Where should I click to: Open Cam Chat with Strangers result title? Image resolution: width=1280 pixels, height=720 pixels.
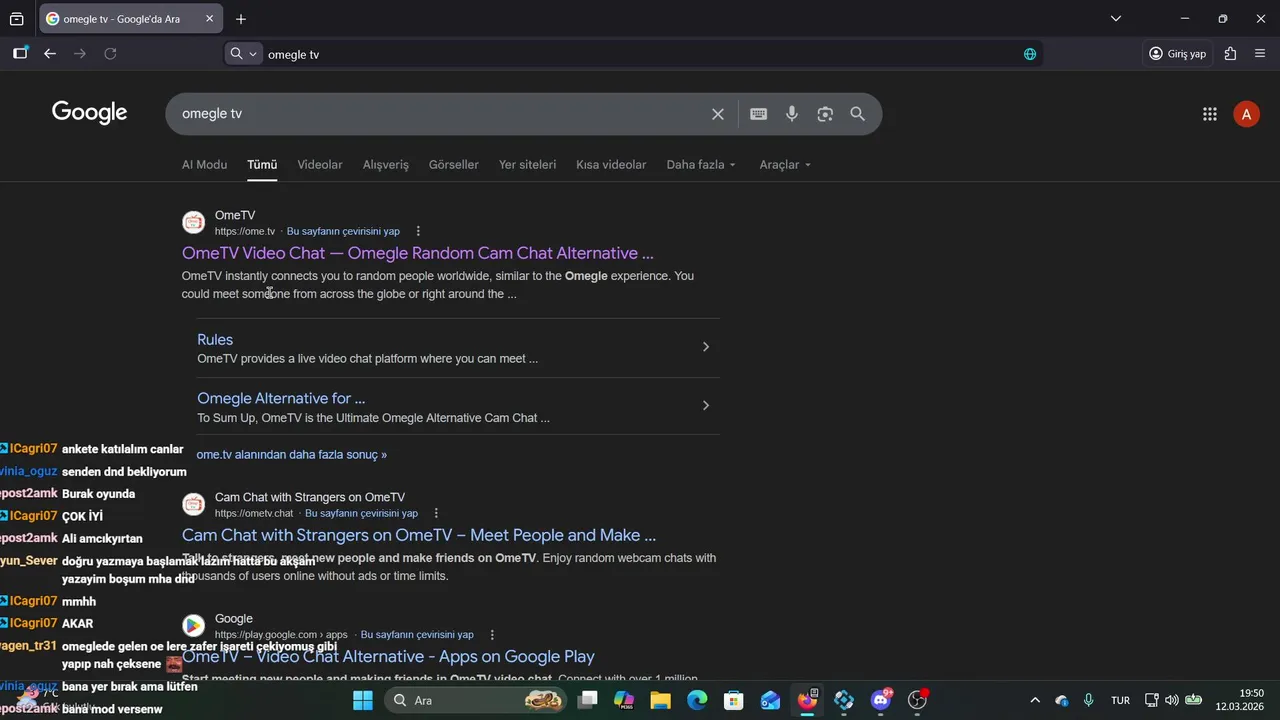point(419,535)
